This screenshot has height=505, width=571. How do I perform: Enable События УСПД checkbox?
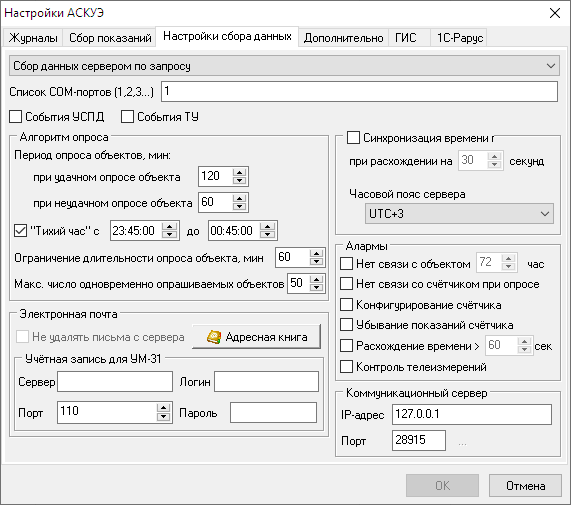tap(16, 117)
